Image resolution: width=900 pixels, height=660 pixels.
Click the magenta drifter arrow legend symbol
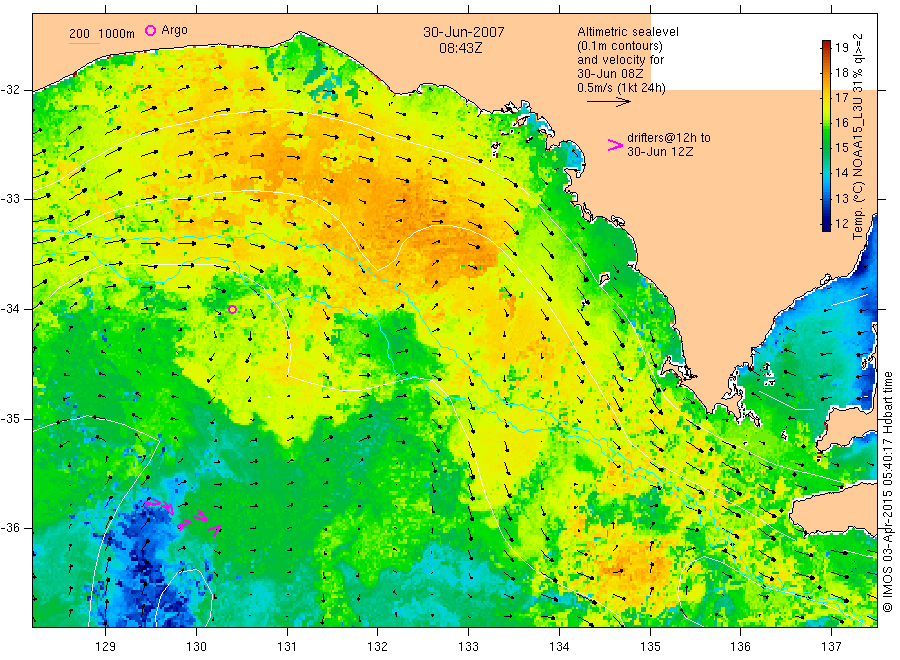coord(615,145)
